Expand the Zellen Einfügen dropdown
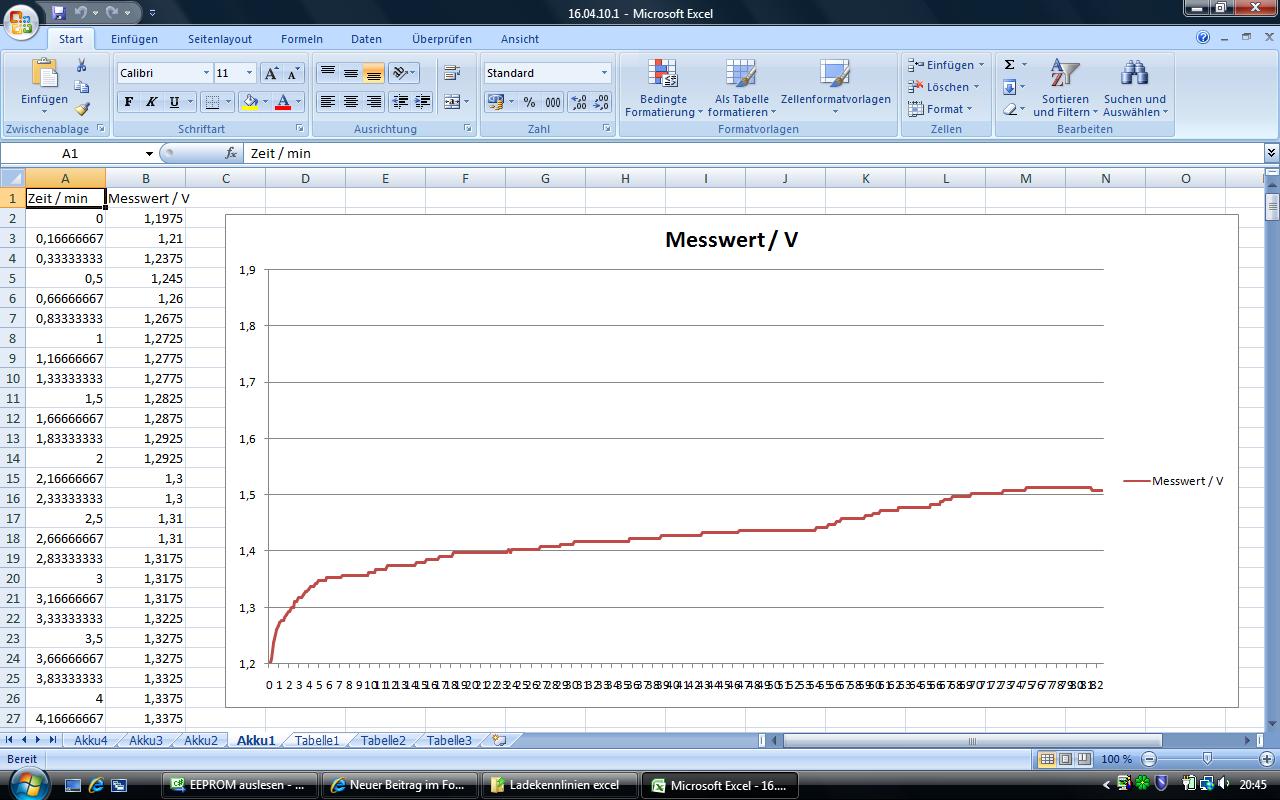 (981, 65)
